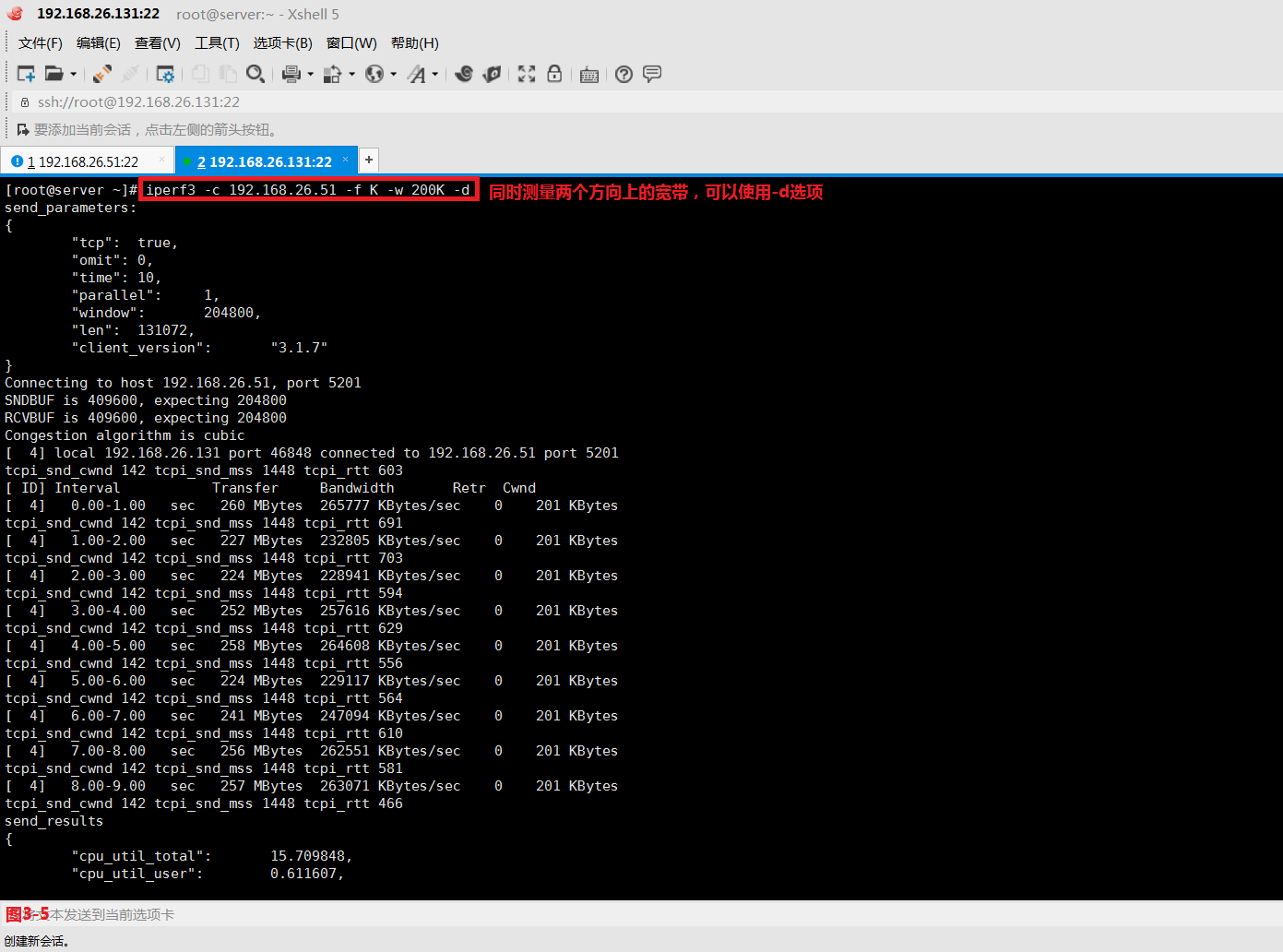Viewport: 1283px width, 952px height.
Task: Click the "cpu_util_total" output line
Action: click(212, 856)
